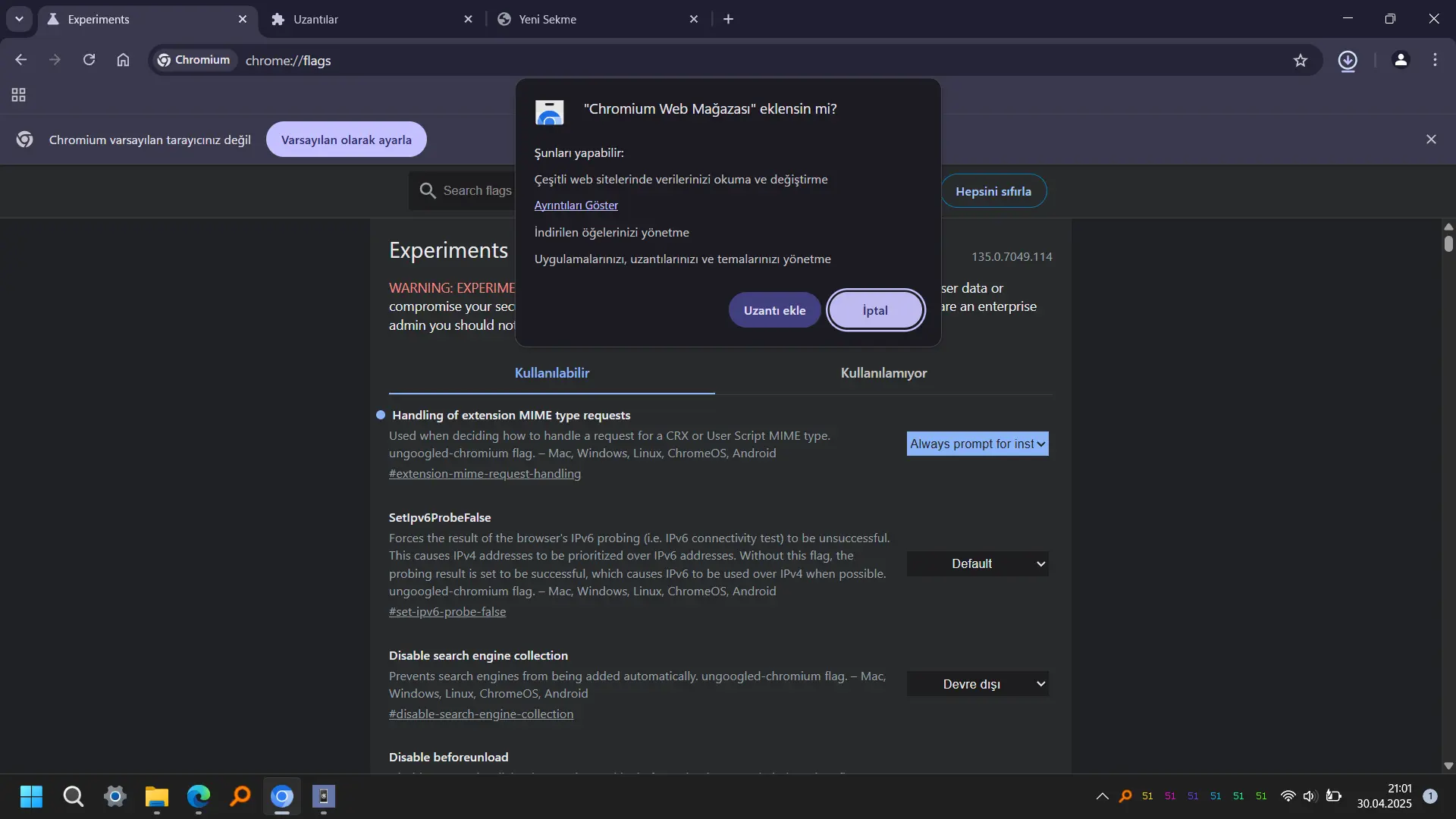Click the orange magnifier tray icon

click(1125, 796)
